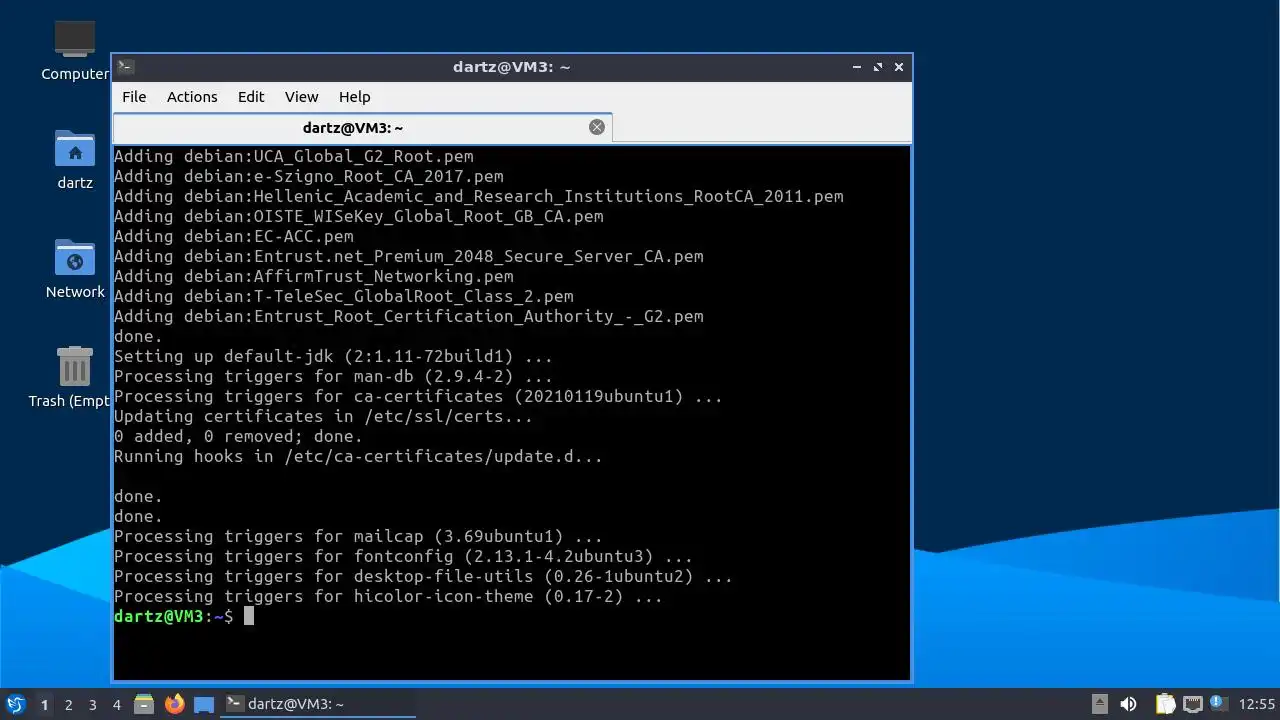Switch to workspace 4

tap(116, 705)
